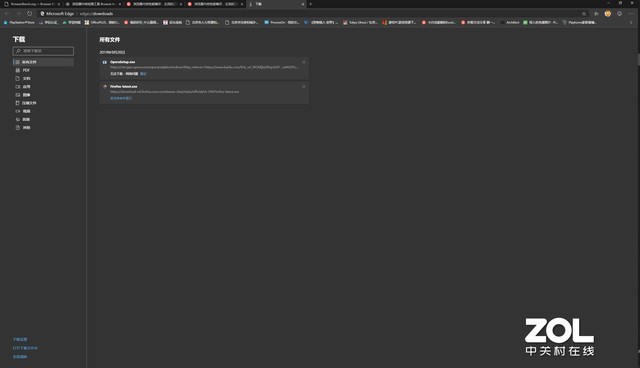Show Firefox latest.exe in folder

pyautogui.click(x=121, y=98)
